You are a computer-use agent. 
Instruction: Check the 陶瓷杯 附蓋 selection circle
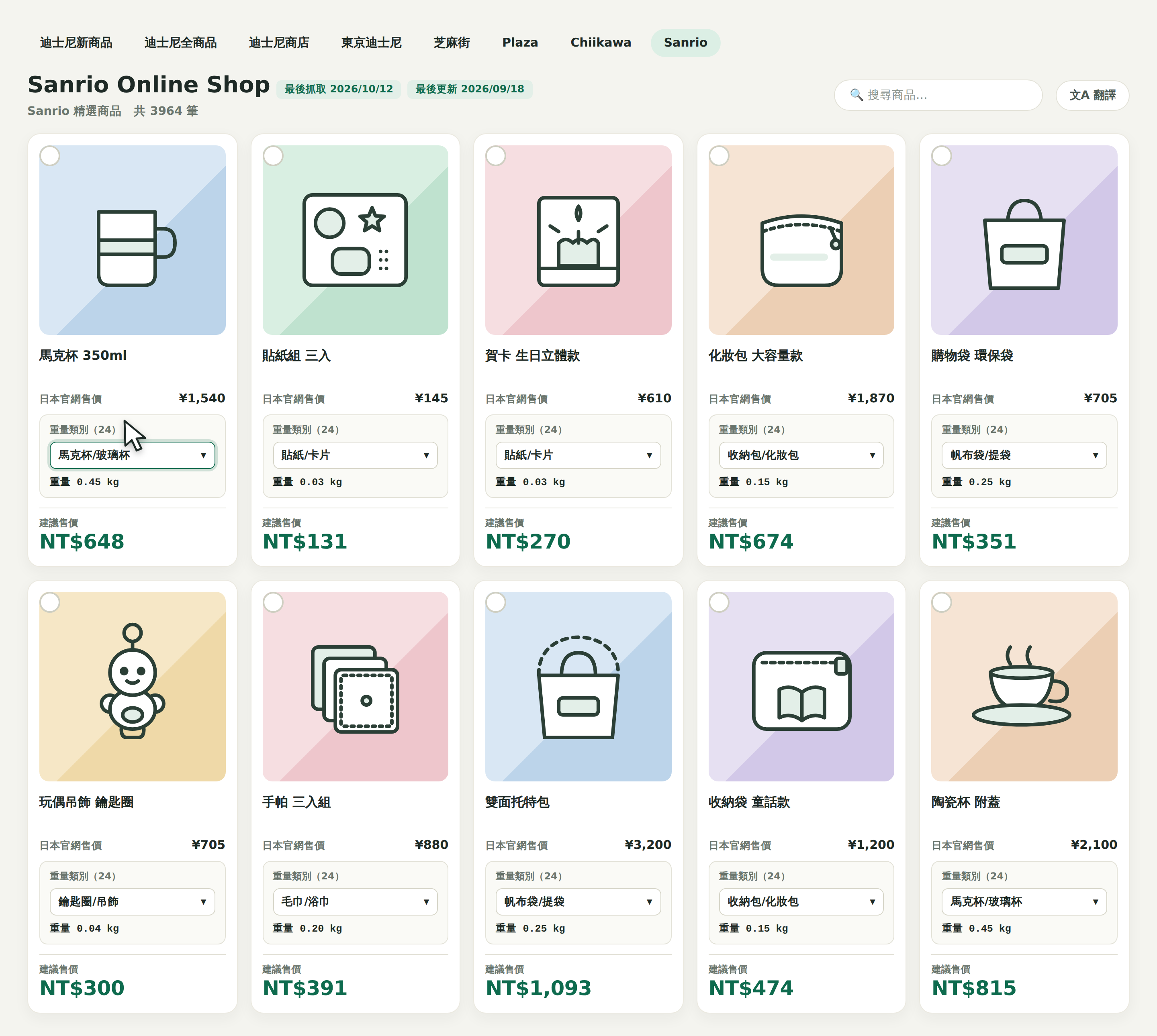942,602
